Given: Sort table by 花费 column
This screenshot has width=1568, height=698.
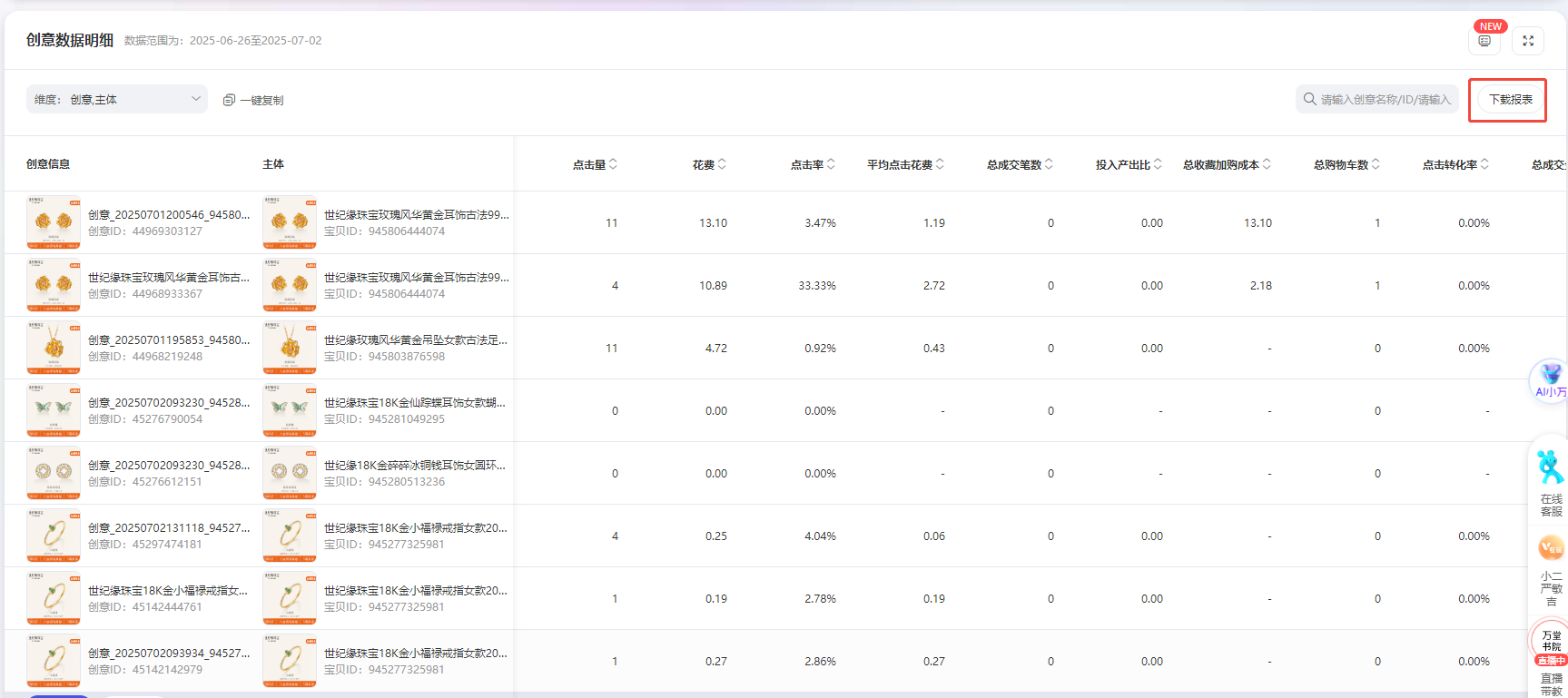Looking at the screenshot, I should [x=722, y=164].
